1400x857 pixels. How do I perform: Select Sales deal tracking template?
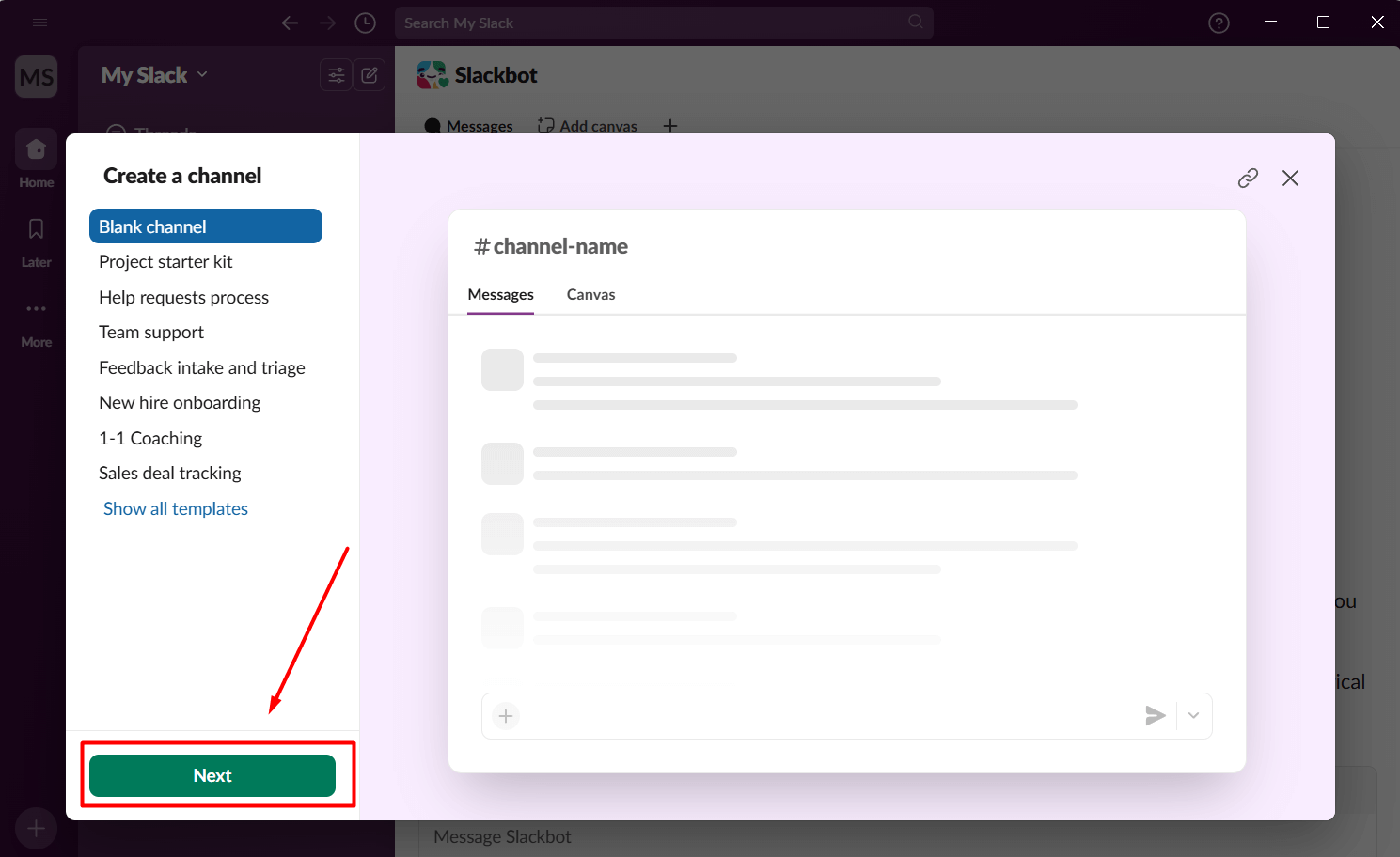pyautogui.click(x=170, y=473)
